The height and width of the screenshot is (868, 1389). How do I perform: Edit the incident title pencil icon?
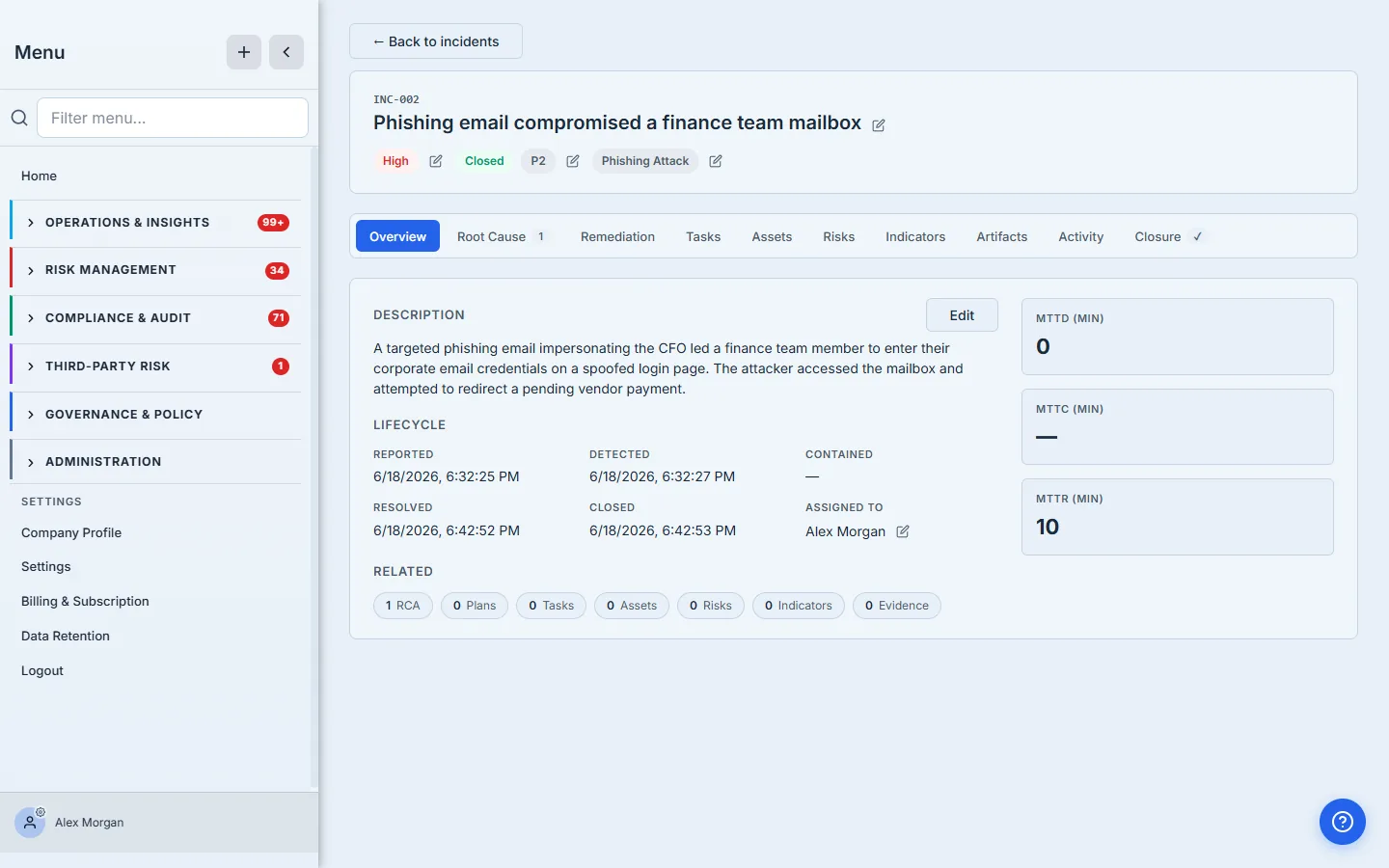(879, 125)
